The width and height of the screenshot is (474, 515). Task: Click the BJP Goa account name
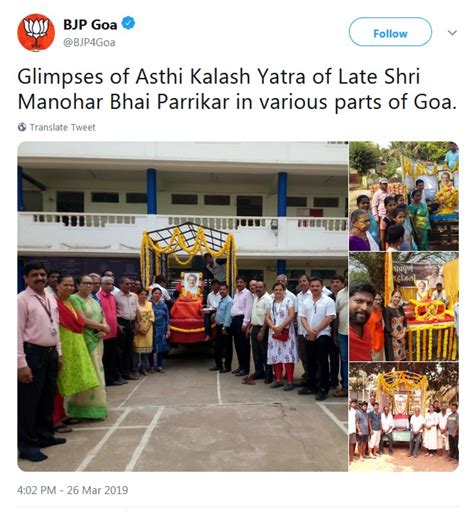pos(90,24)
